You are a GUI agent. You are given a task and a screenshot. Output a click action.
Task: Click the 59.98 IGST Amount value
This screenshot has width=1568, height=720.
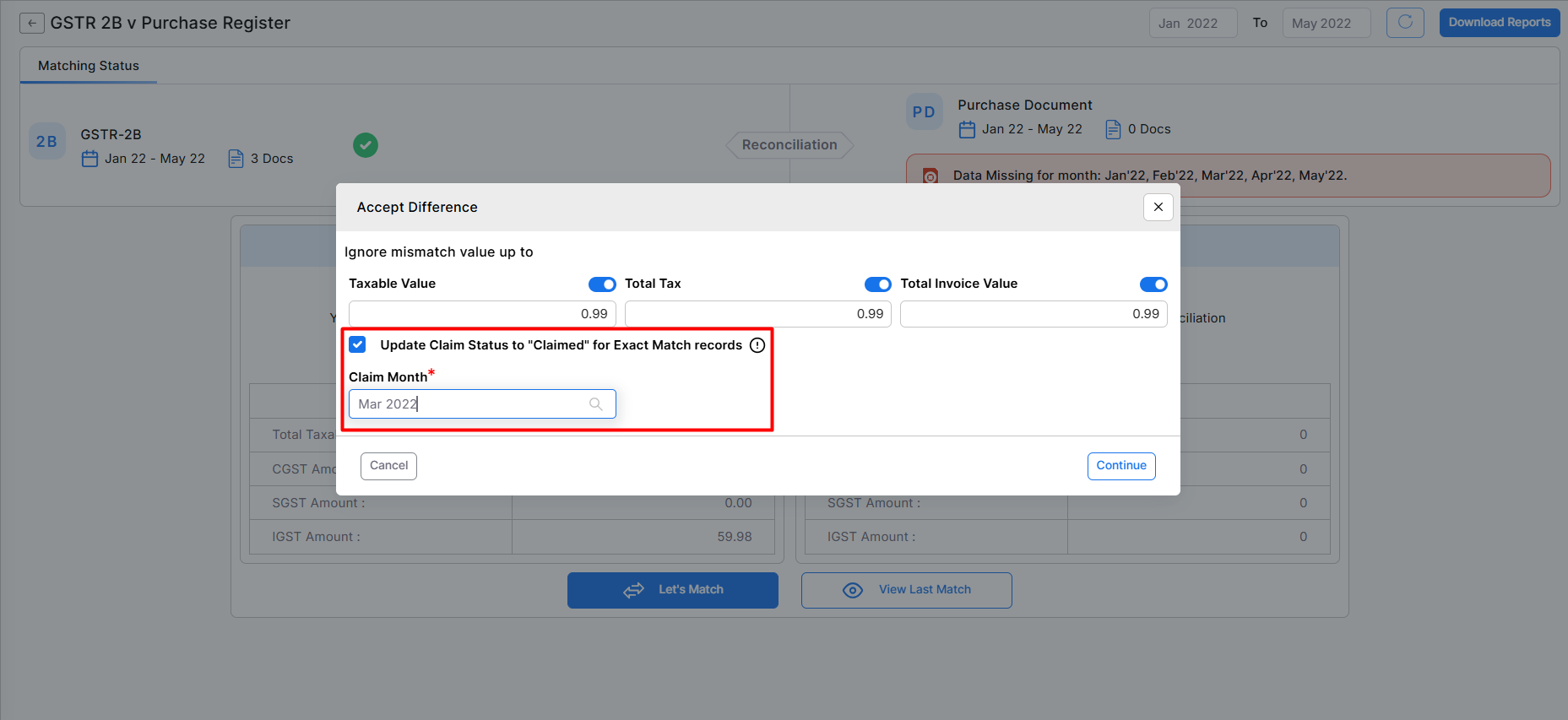click(x=735, y=537)
